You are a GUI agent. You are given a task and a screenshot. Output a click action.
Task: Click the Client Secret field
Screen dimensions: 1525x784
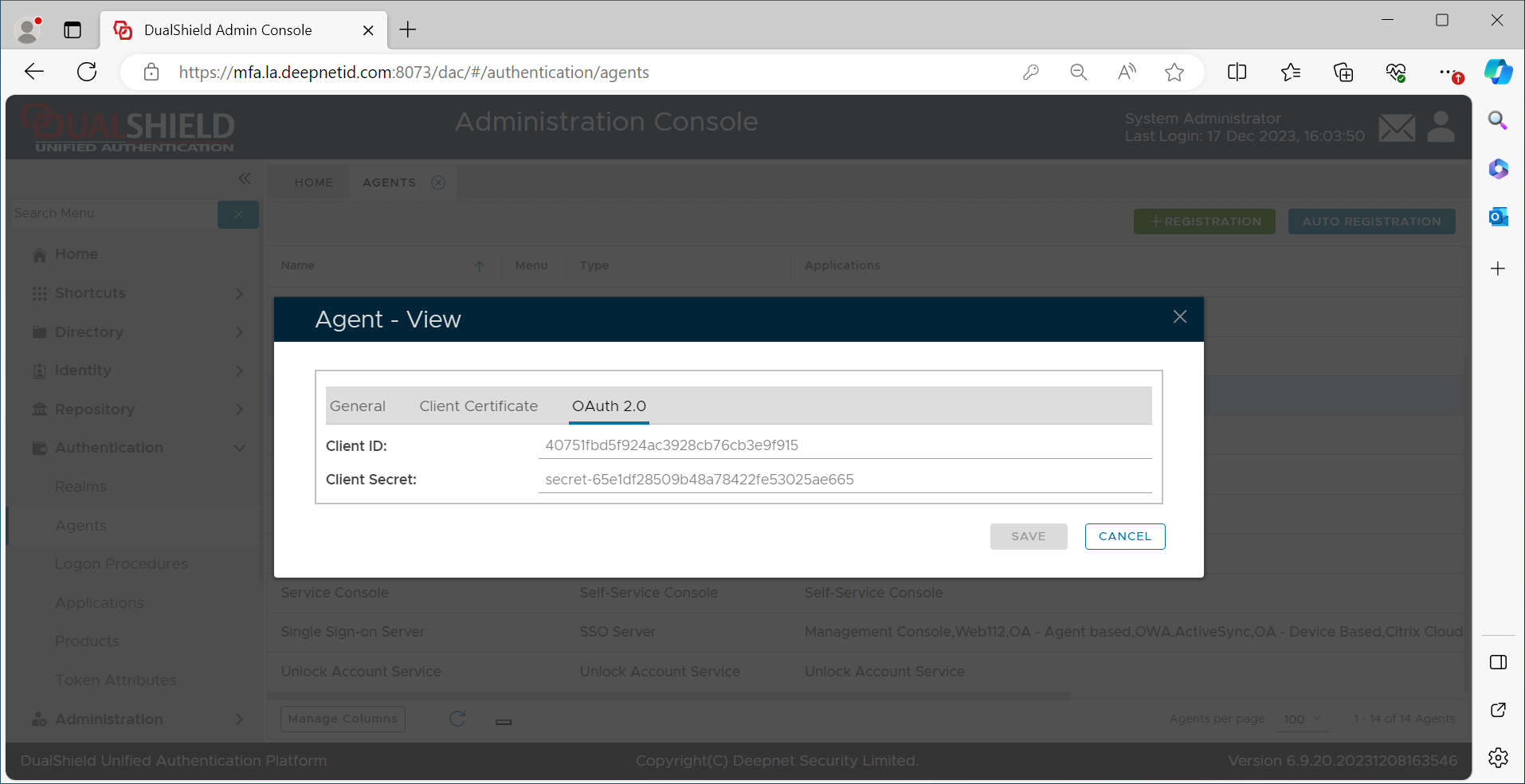845,480
